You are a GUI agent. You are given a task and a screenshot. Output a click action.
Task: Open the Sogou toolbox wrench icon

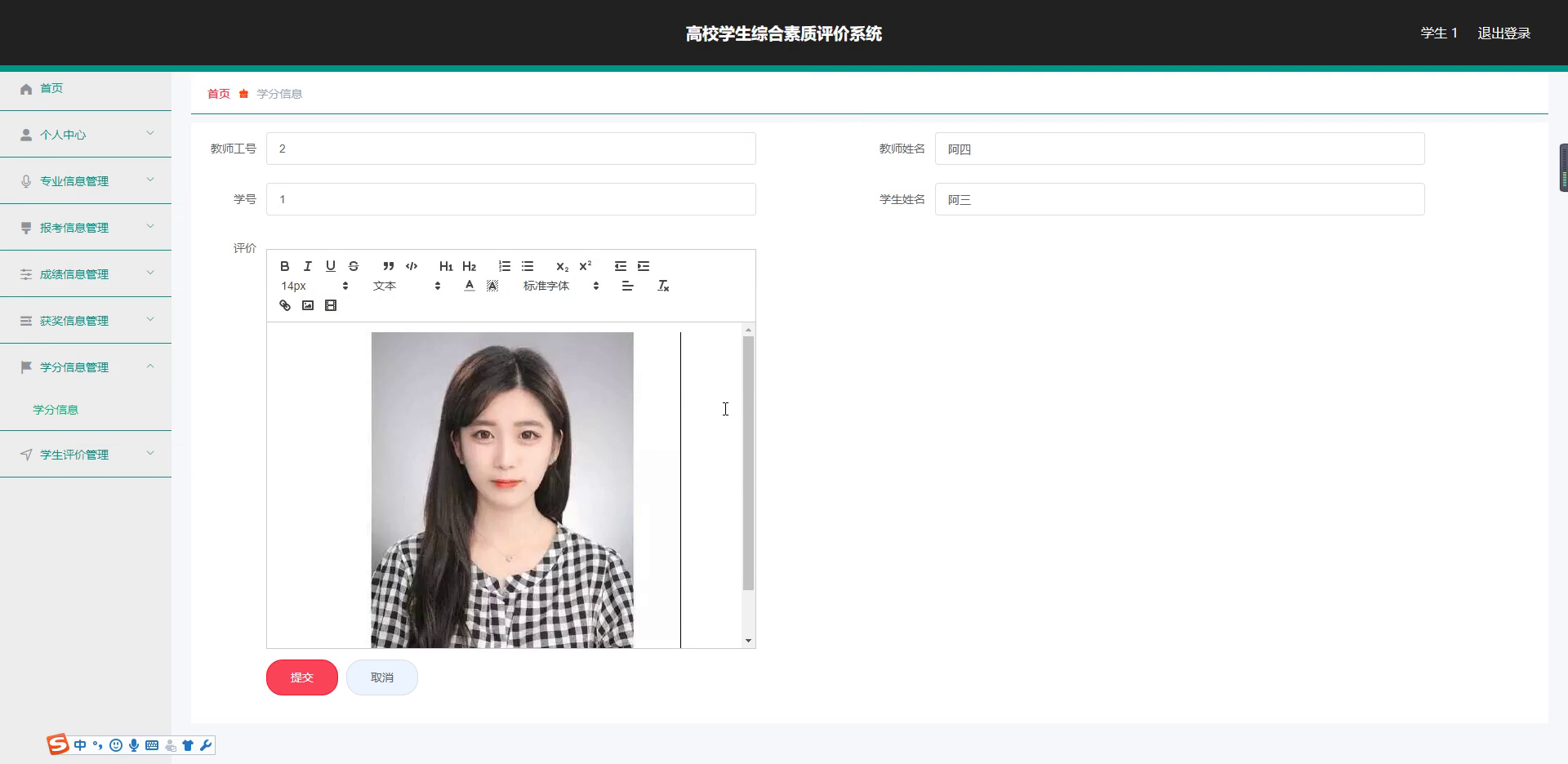pyautogui.click(x=206, y=745)
